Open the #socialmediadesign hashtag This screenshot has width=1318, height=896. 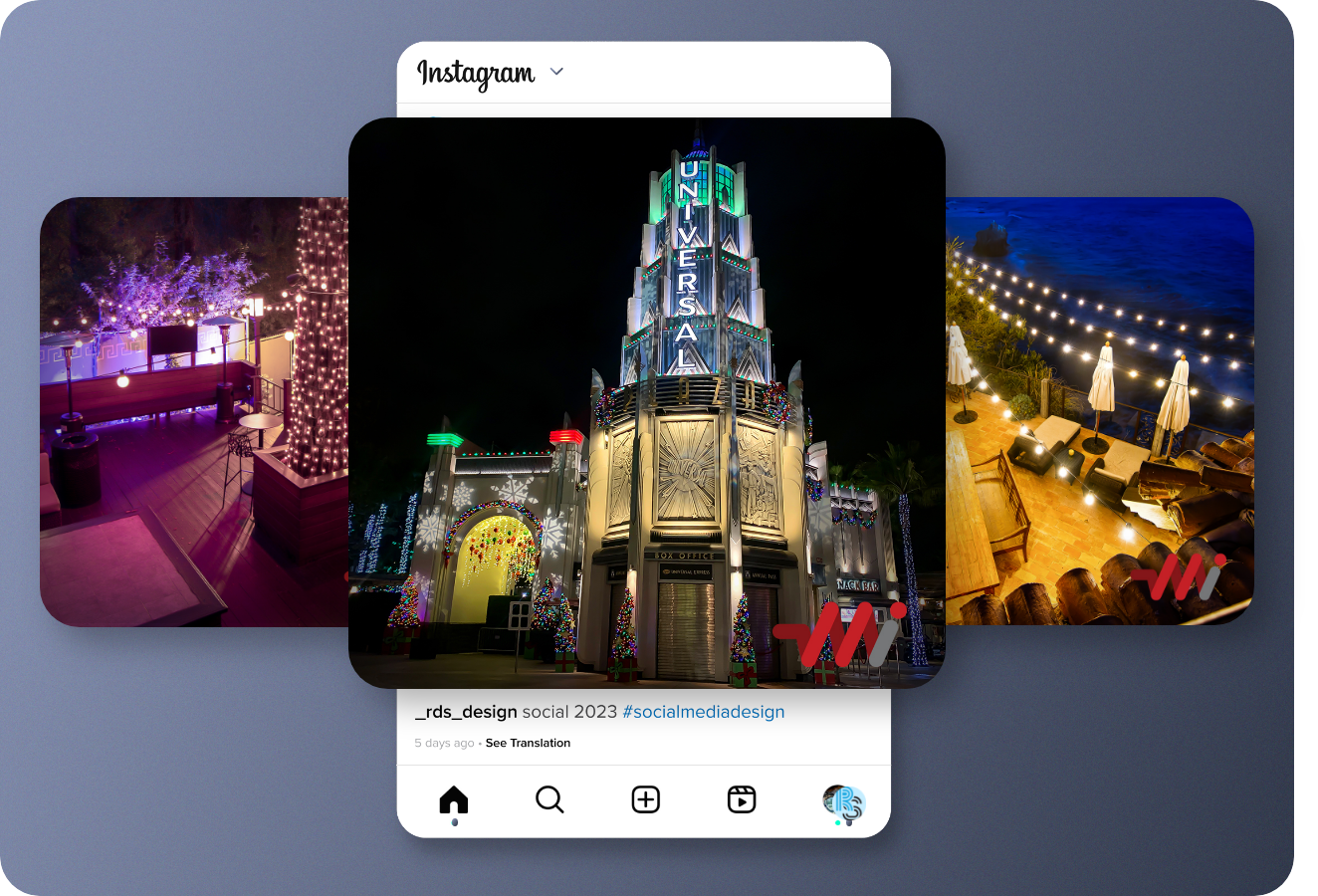[704, 712]
